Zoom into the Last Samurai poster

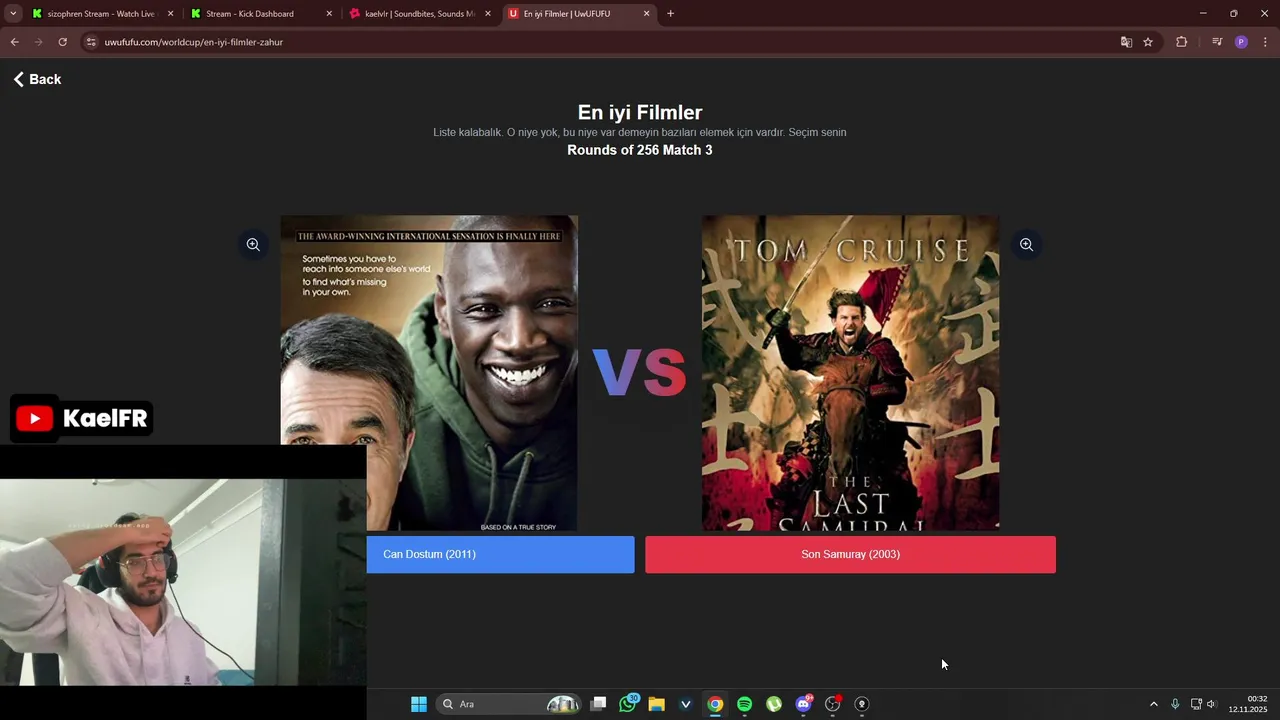[x=1026, y=244]
